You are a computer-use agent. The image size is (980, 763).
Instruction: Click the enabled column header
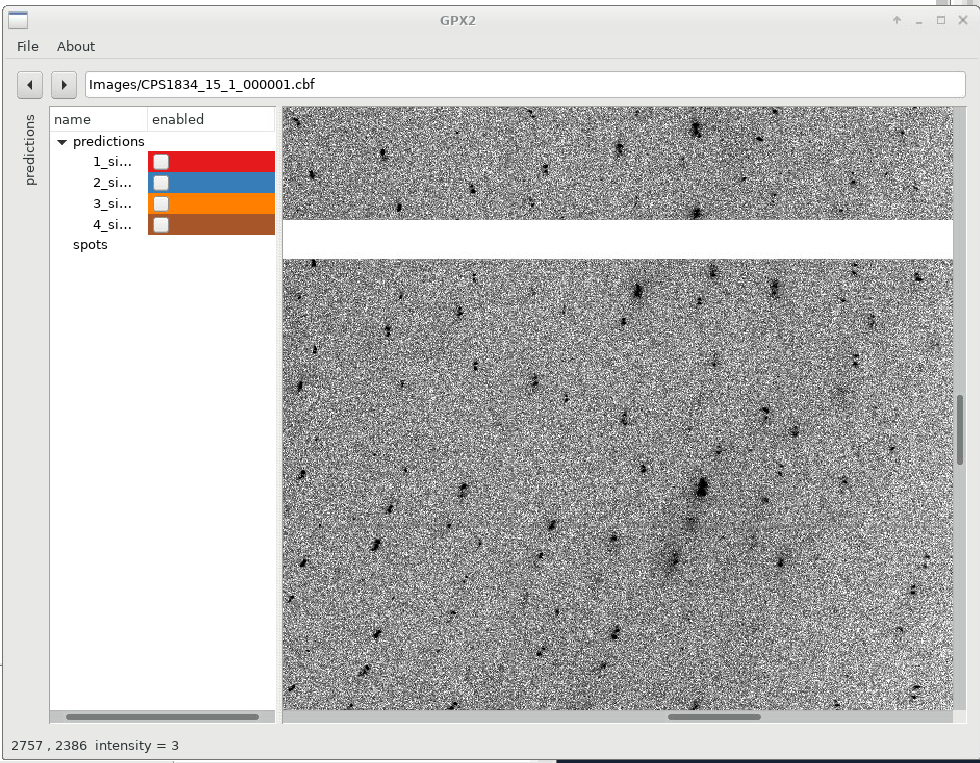pyautogui.click(x=211, y=119)
